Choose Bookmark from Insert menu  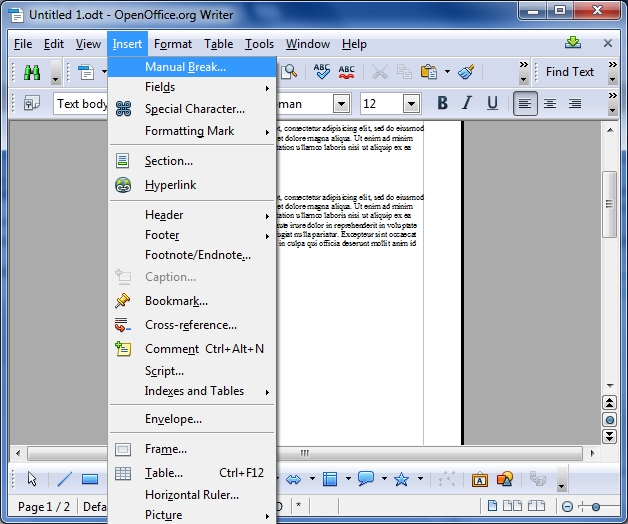click(192, 301)
